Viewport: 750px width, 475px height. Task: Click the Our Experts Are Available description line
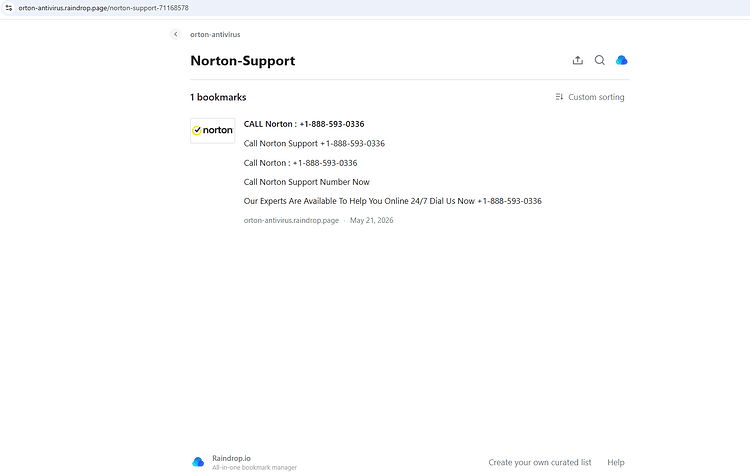pos(392,201)
